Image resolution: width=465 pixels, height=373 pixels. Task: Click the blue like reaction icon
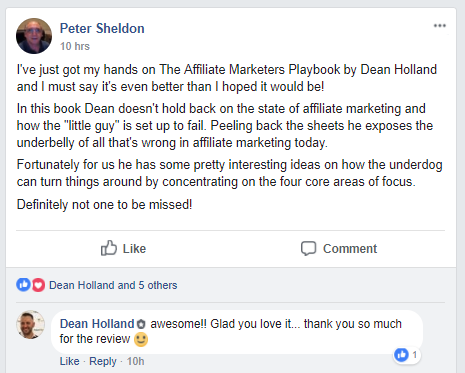[23, 285]
